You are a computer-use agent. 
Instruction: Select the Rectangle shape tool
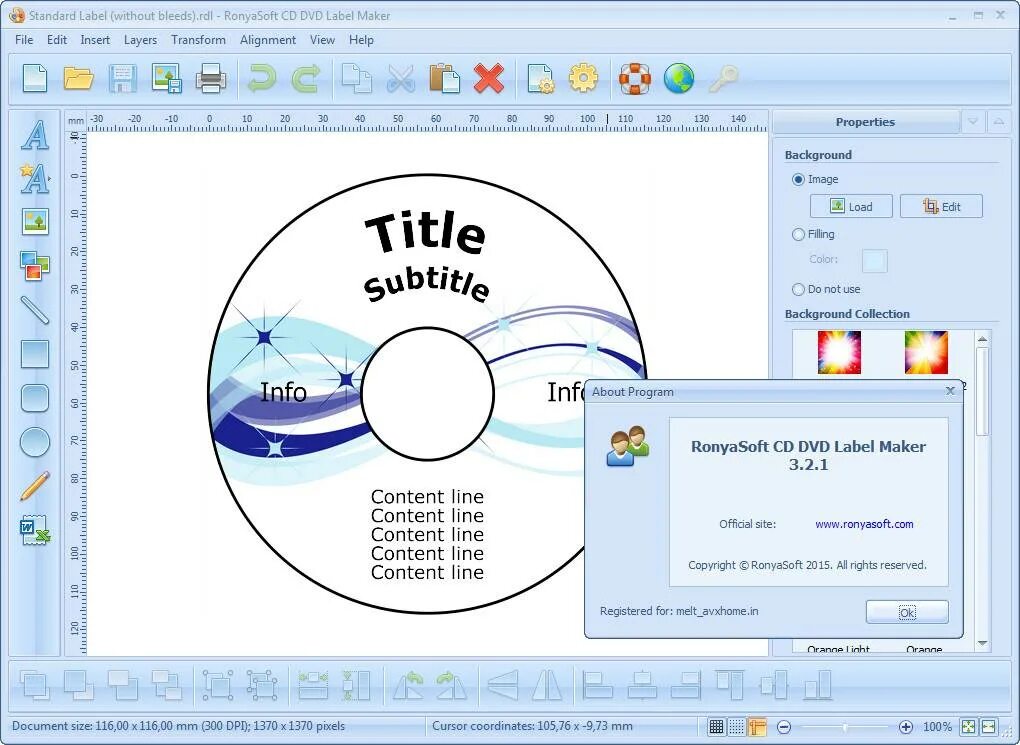(35, 355)
